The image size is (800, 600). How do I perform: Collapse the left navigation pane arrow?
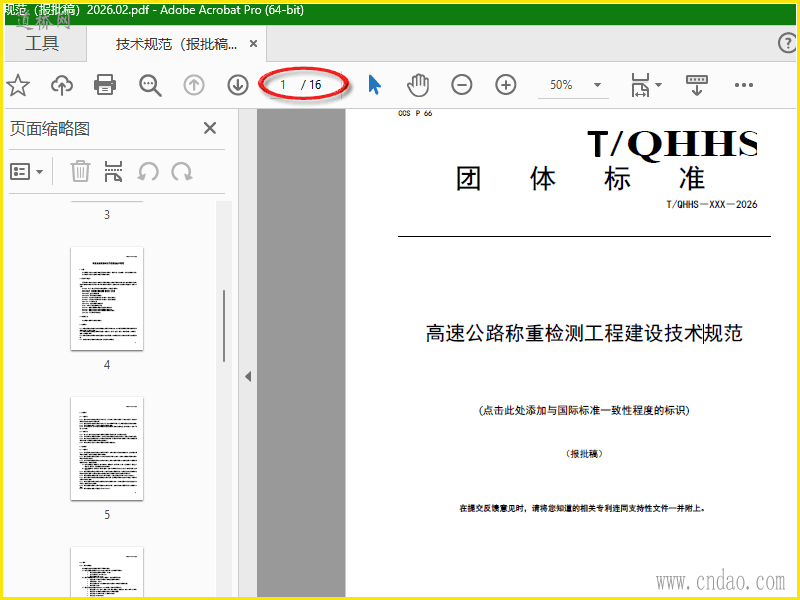click(x=248, y=377)
